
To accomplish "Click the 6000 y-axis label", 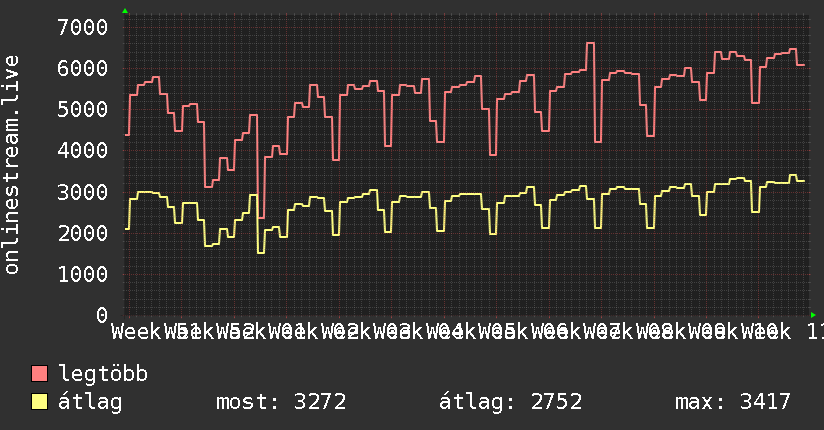I will pyautogui.click(x=83, y=68).
